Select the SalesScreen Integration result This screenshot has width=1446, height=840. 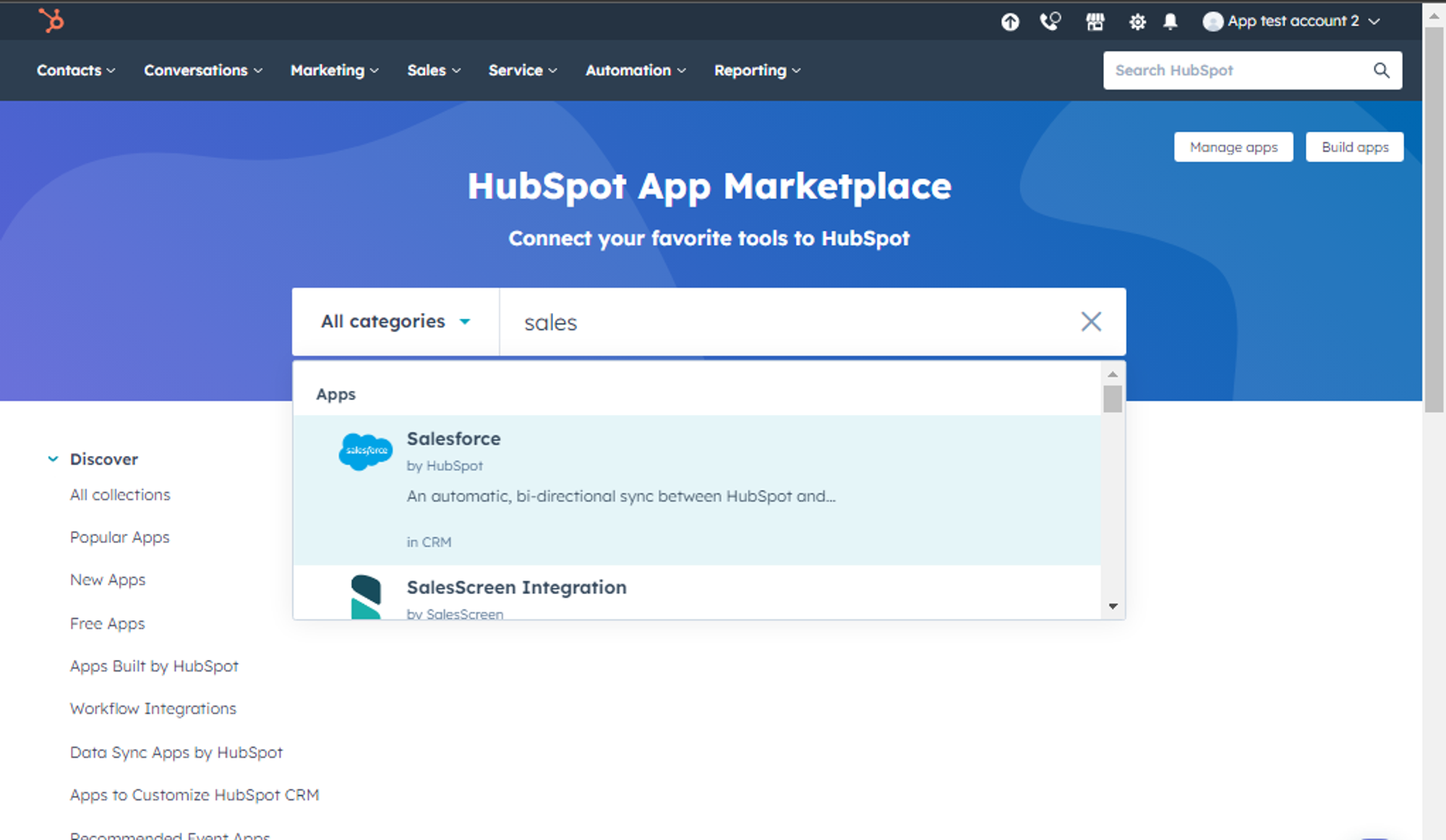coord(697,593)
